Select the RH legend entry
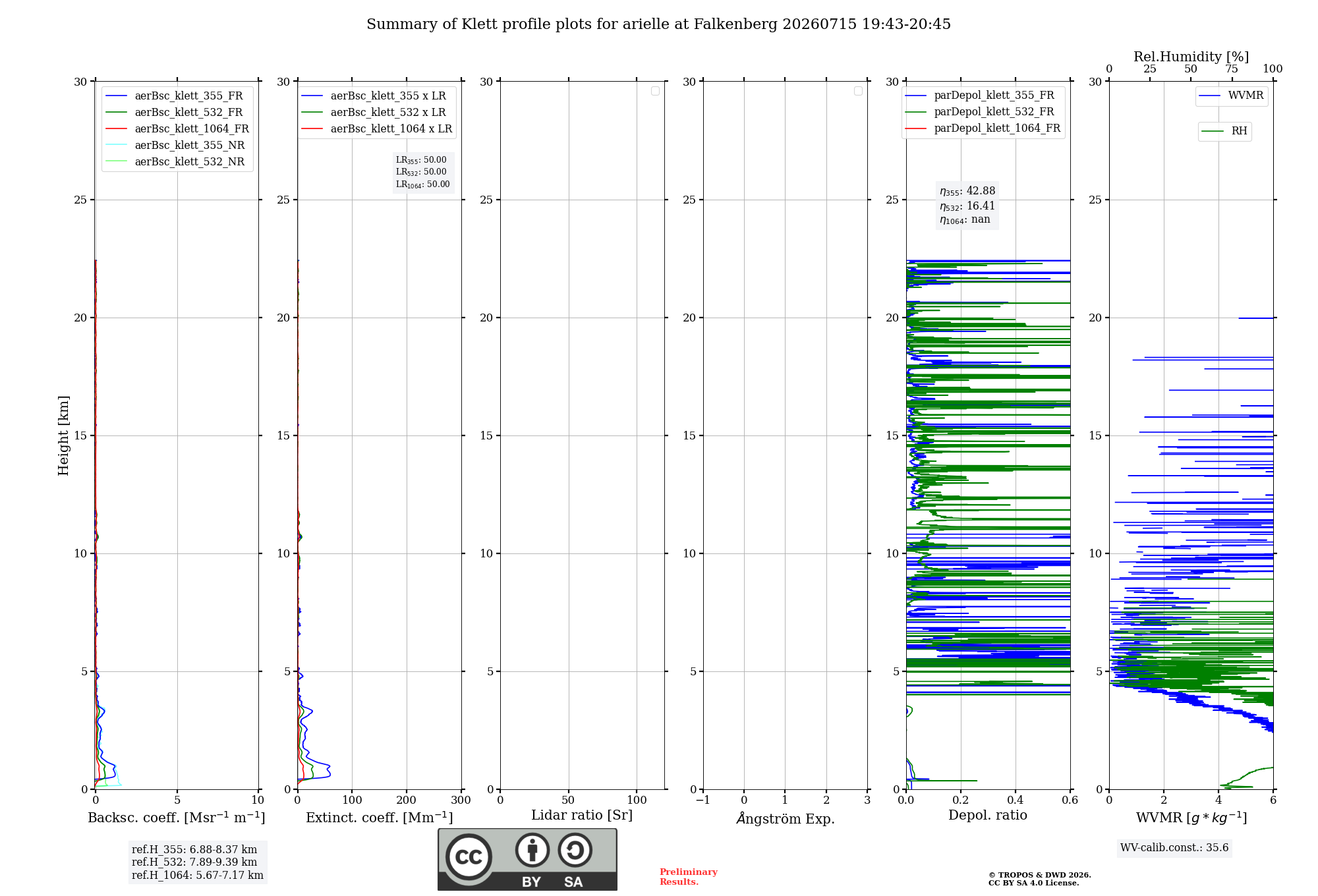The image size is (1318, 896). [1224, 131]
